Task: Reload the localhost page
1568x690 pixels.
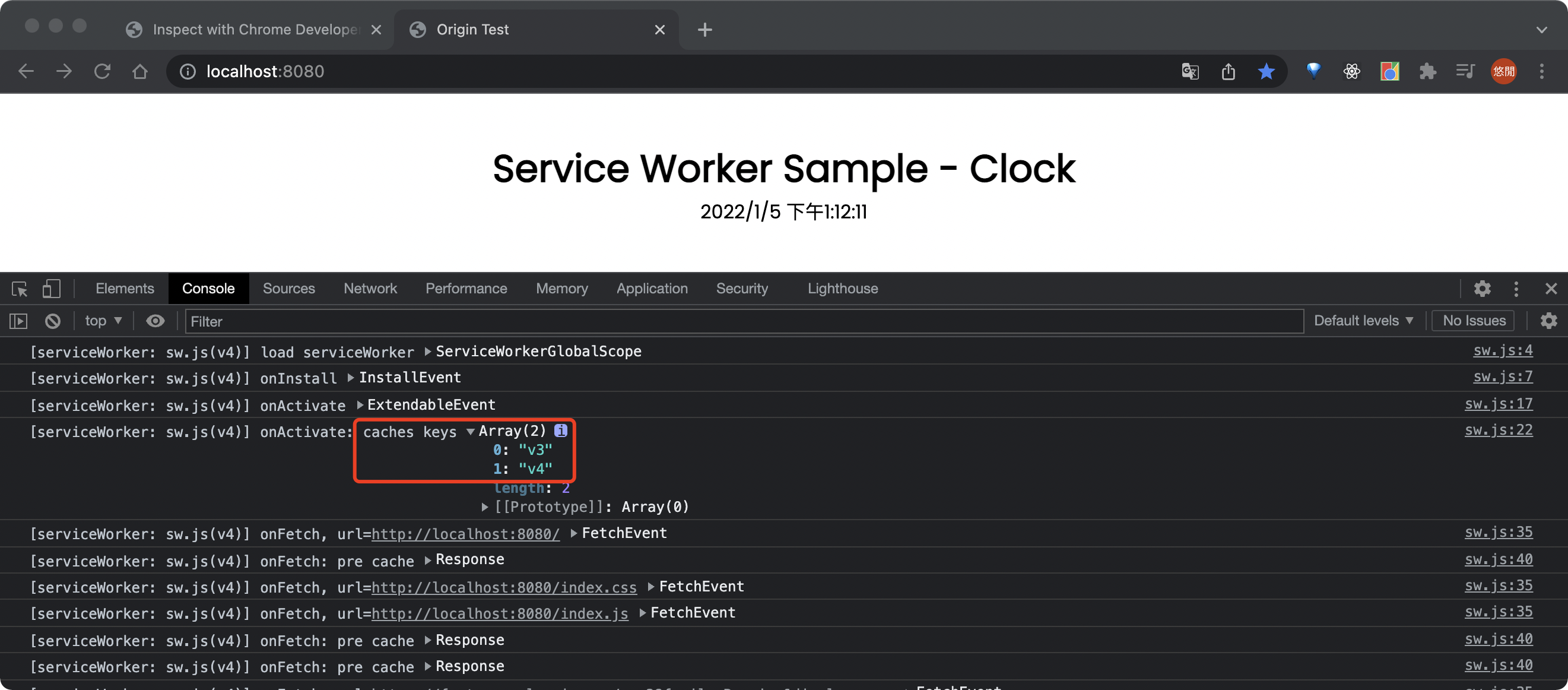Action: [x=102, y=71]
